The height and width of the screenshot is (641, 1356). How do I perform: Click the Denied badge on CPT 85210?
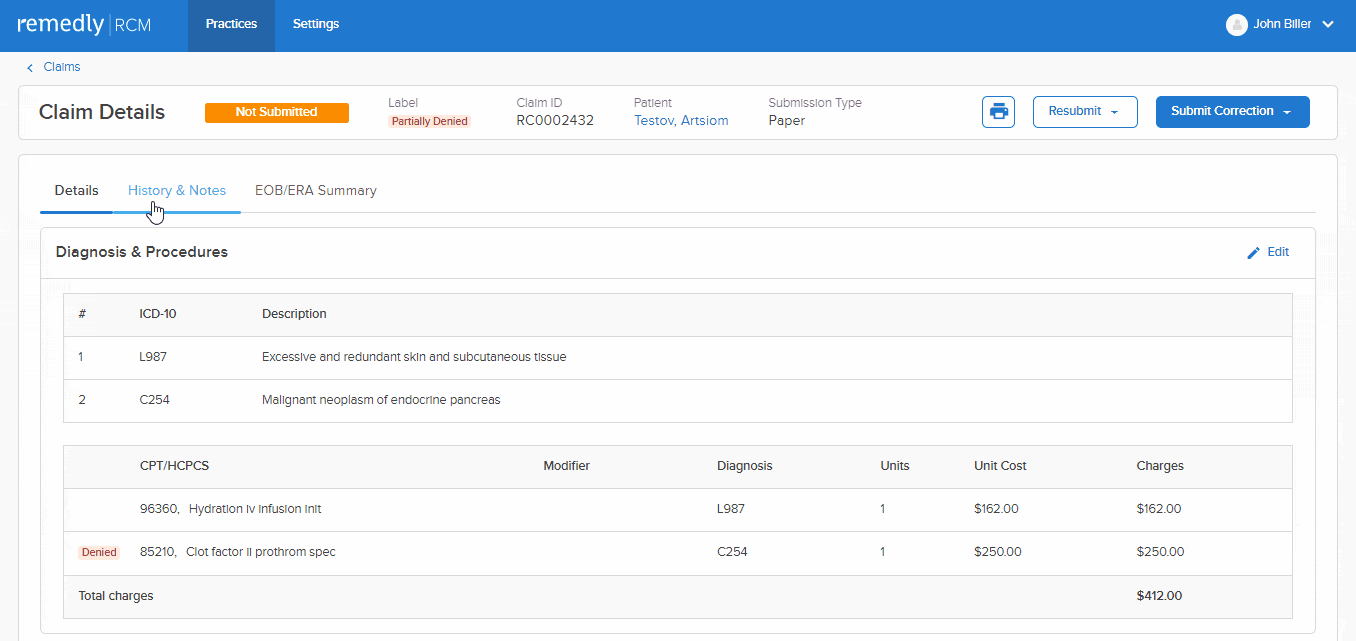click(99, 551)
